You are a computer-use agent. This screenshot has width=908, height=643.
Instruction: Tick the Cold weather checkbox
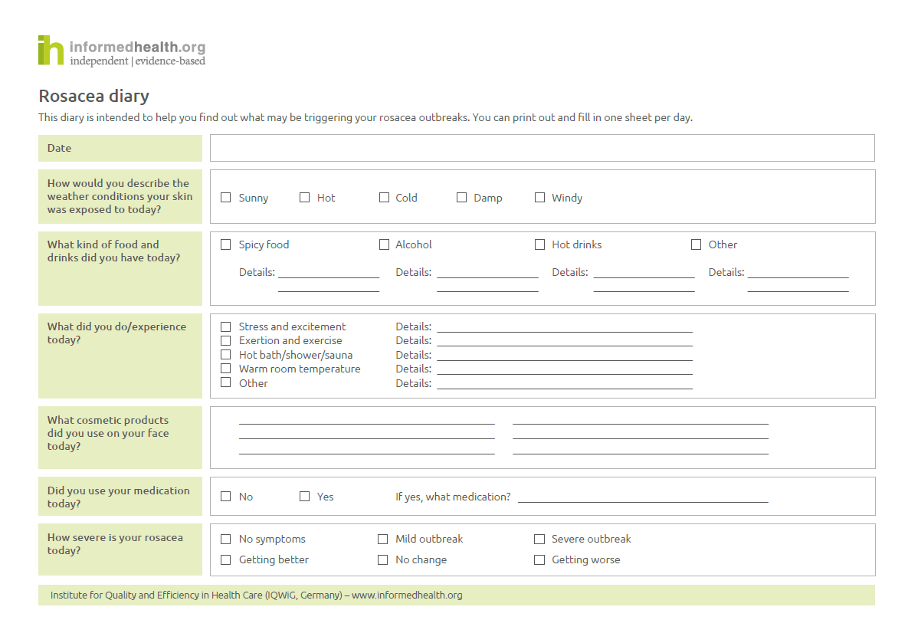click(x=384, y=198)
